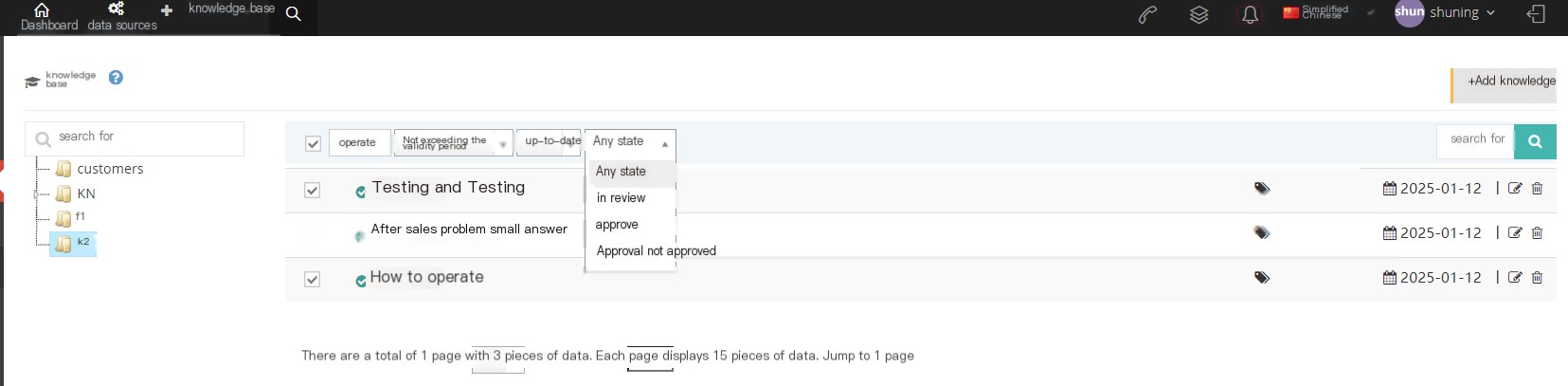Toggle the select-all checkbox in toolbar
1568x386 pixels.
pos(313,143)
